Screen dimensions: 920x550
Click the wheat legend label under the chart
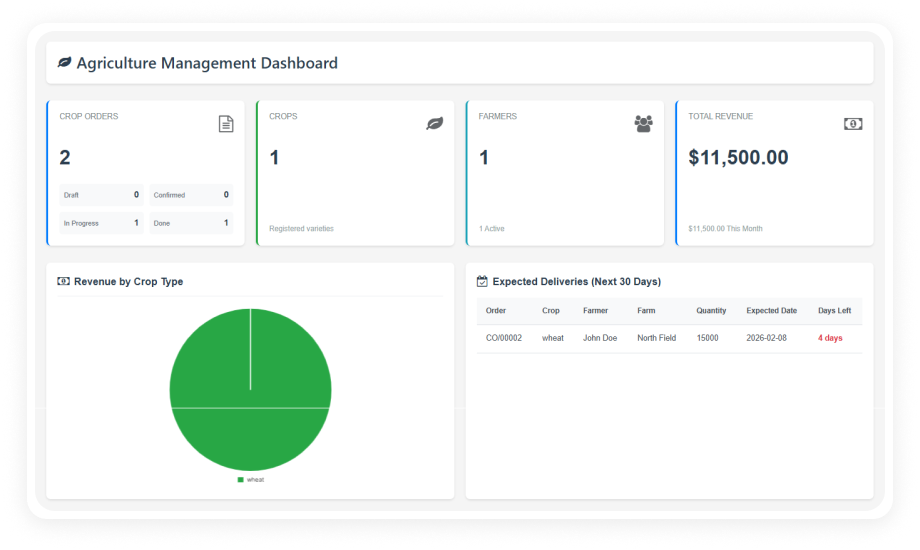[x=255, y=480]
